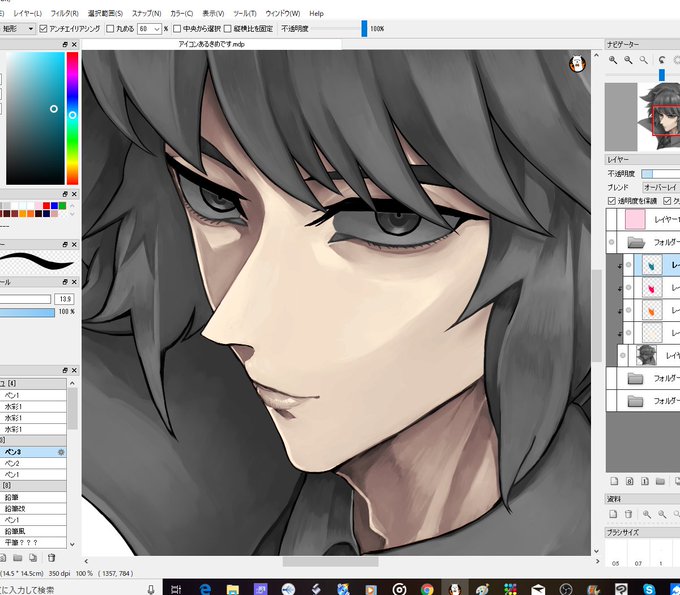Open Skype from the taskbar
Image resolution: width=680 pixels, height=595 pixels.
(649, 588)
